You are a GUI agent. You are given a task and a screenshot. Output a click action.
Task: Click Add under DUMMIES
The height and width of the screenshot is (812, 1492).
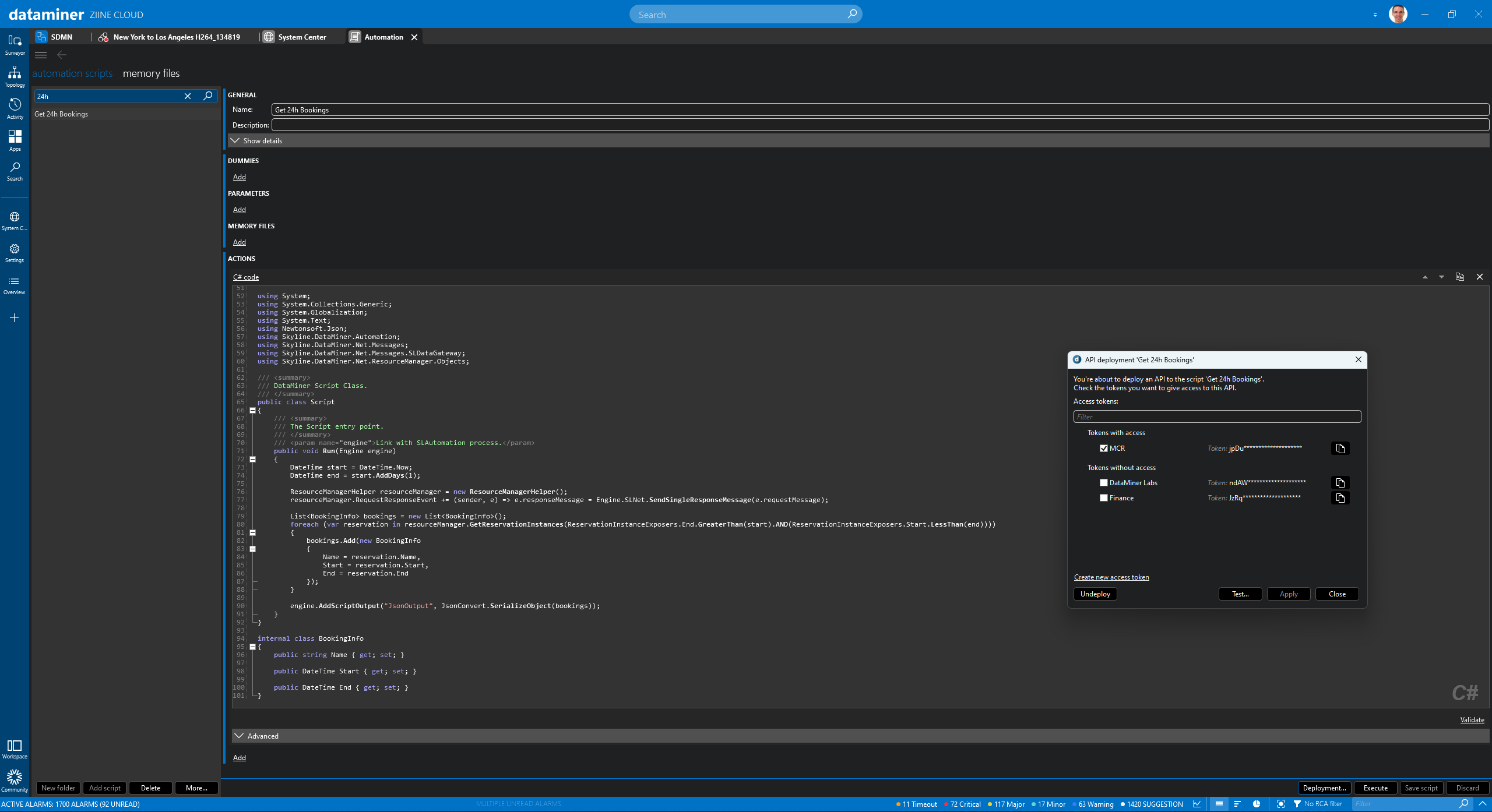(240, 177)
